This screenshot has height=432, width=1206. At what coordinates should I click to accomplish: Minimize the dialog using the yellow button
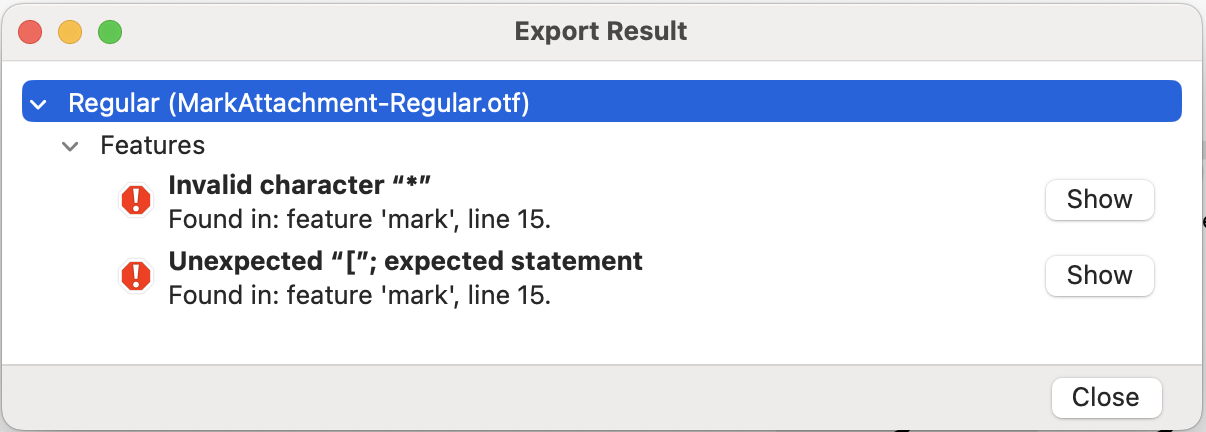70,31
